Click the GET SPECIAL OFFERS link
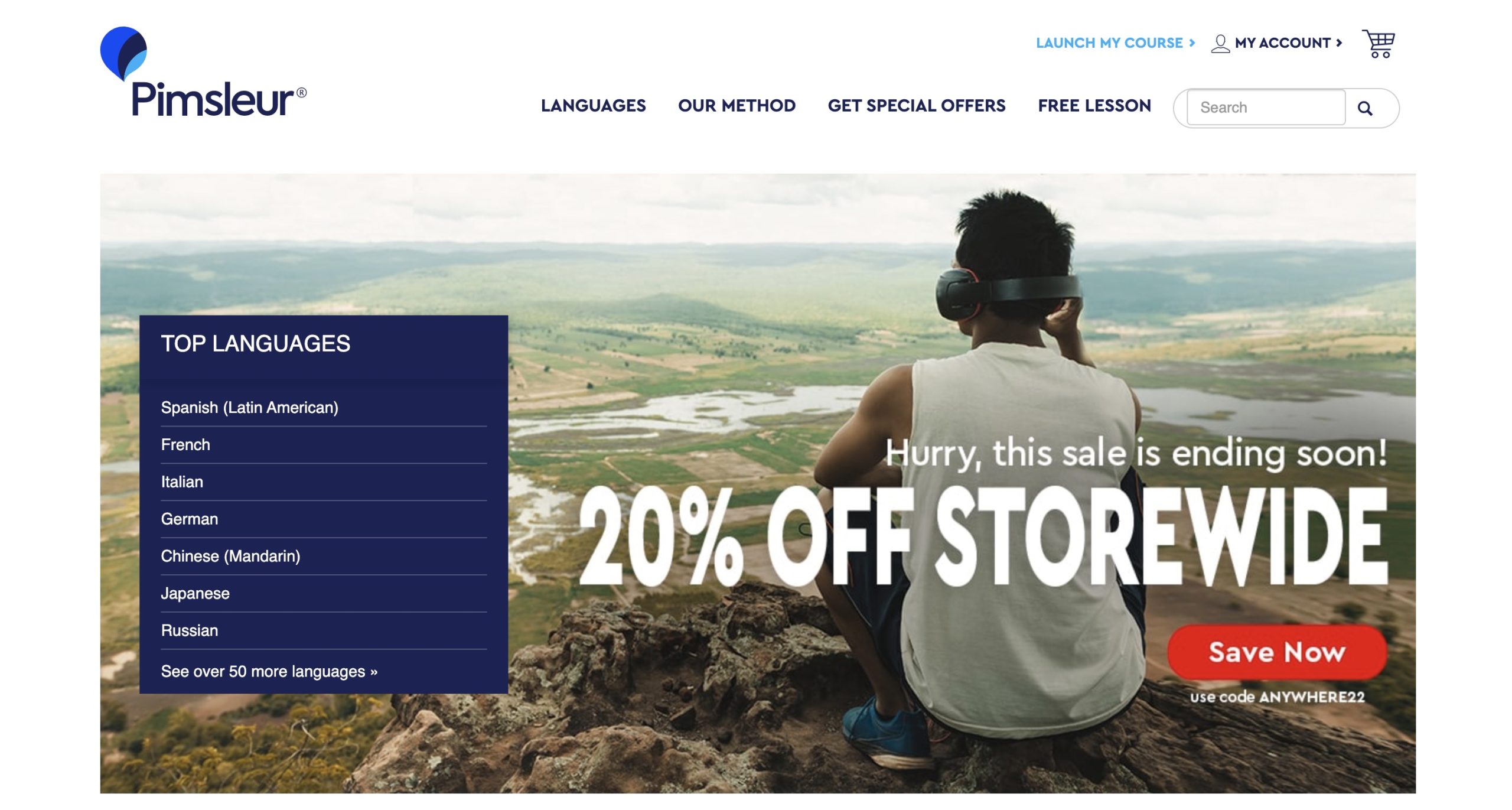 (916, 105)
